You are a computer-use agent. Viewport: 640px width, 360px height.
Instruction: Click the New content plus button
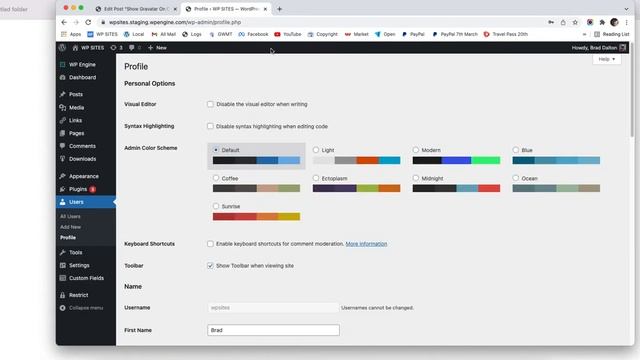pyautogui.click(x=157, y=48)
